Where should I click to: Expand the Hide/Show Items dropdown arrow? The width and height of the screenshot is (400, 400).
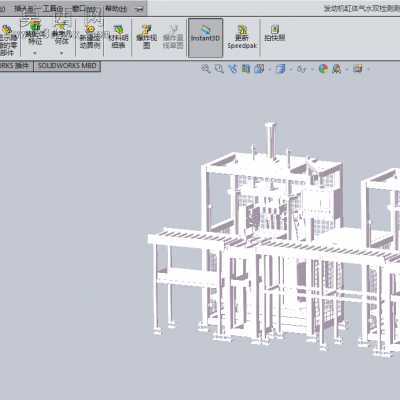point(312,69)
